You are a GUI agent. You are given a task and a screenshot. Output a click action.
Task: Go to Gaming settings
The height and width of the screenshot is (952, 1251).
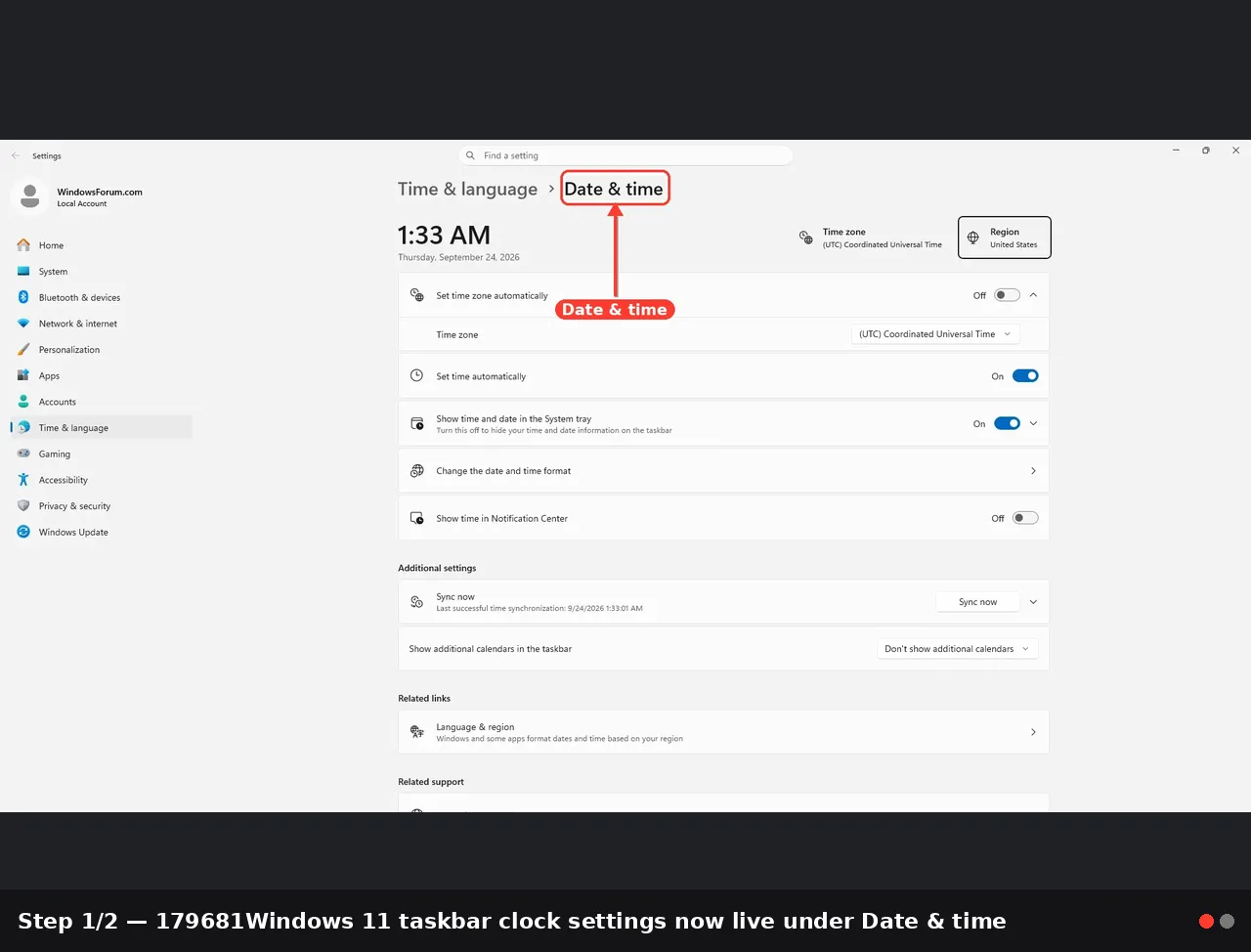102,454
